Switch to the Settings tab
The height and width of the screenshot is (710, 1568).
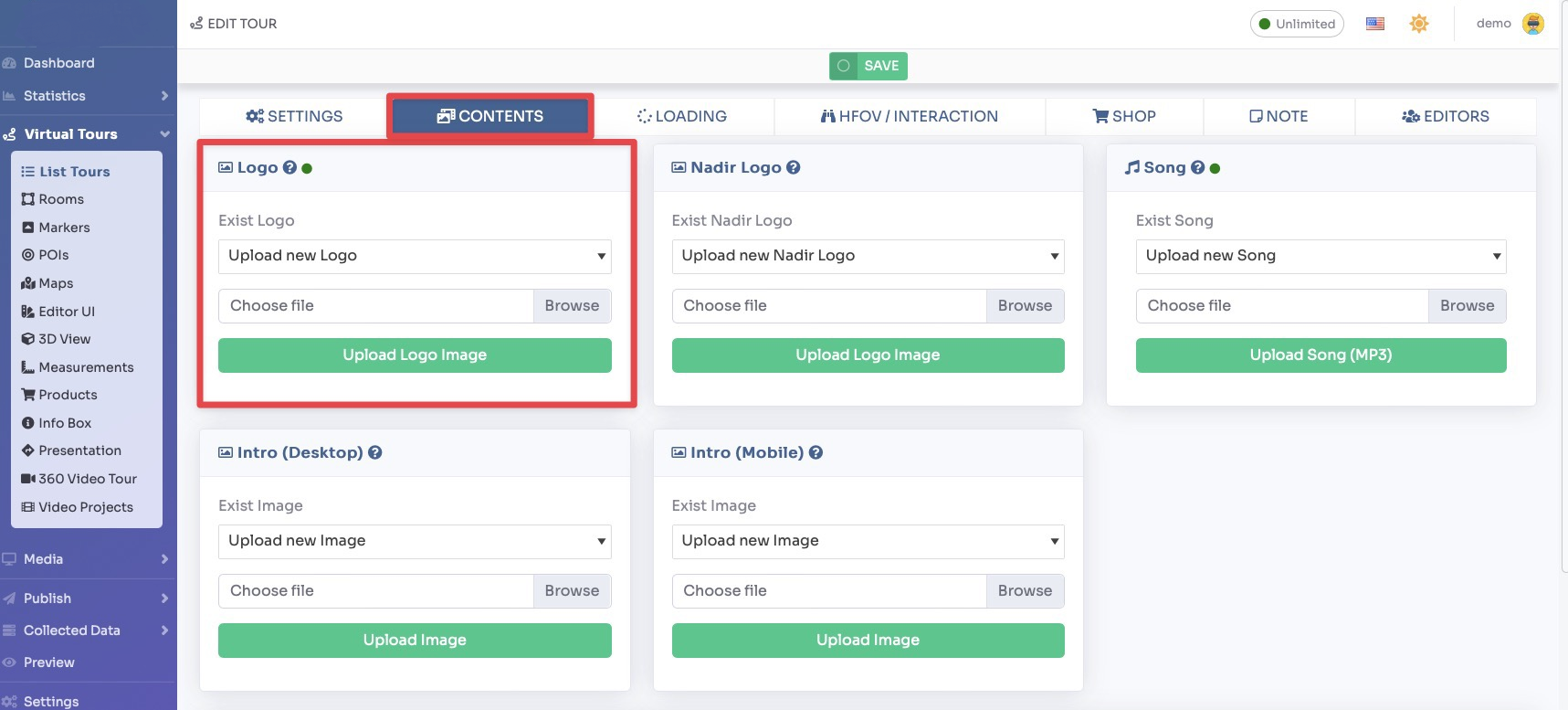(x=294, y=116)
